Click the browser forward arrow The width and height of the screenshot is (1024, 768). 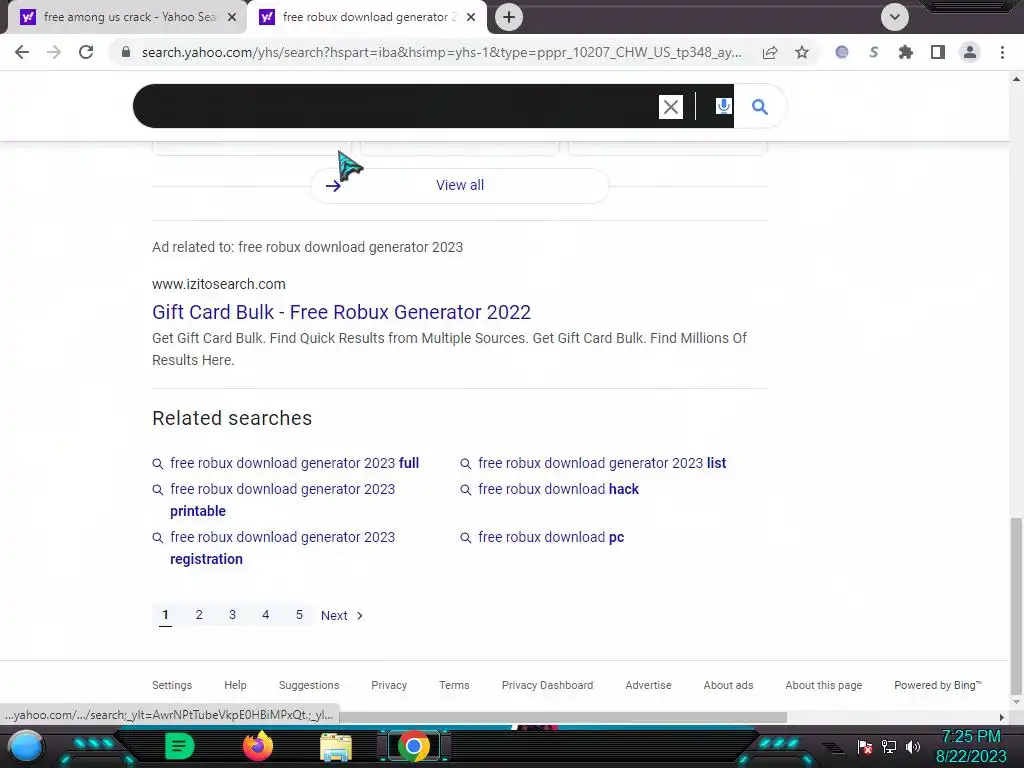click(x=54, y=52)
